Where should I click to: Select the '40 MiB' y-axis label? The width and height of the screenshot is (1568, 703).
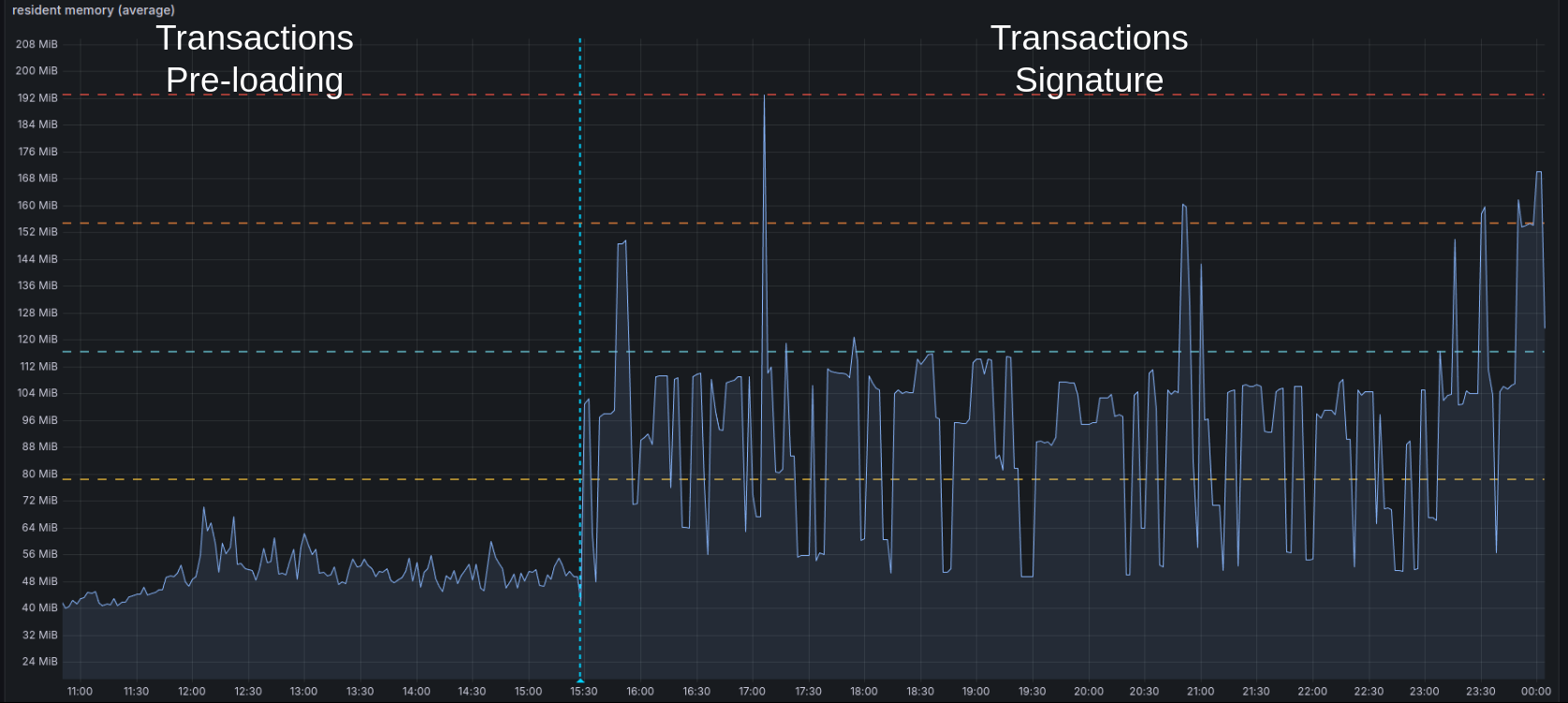pos(39,608)
